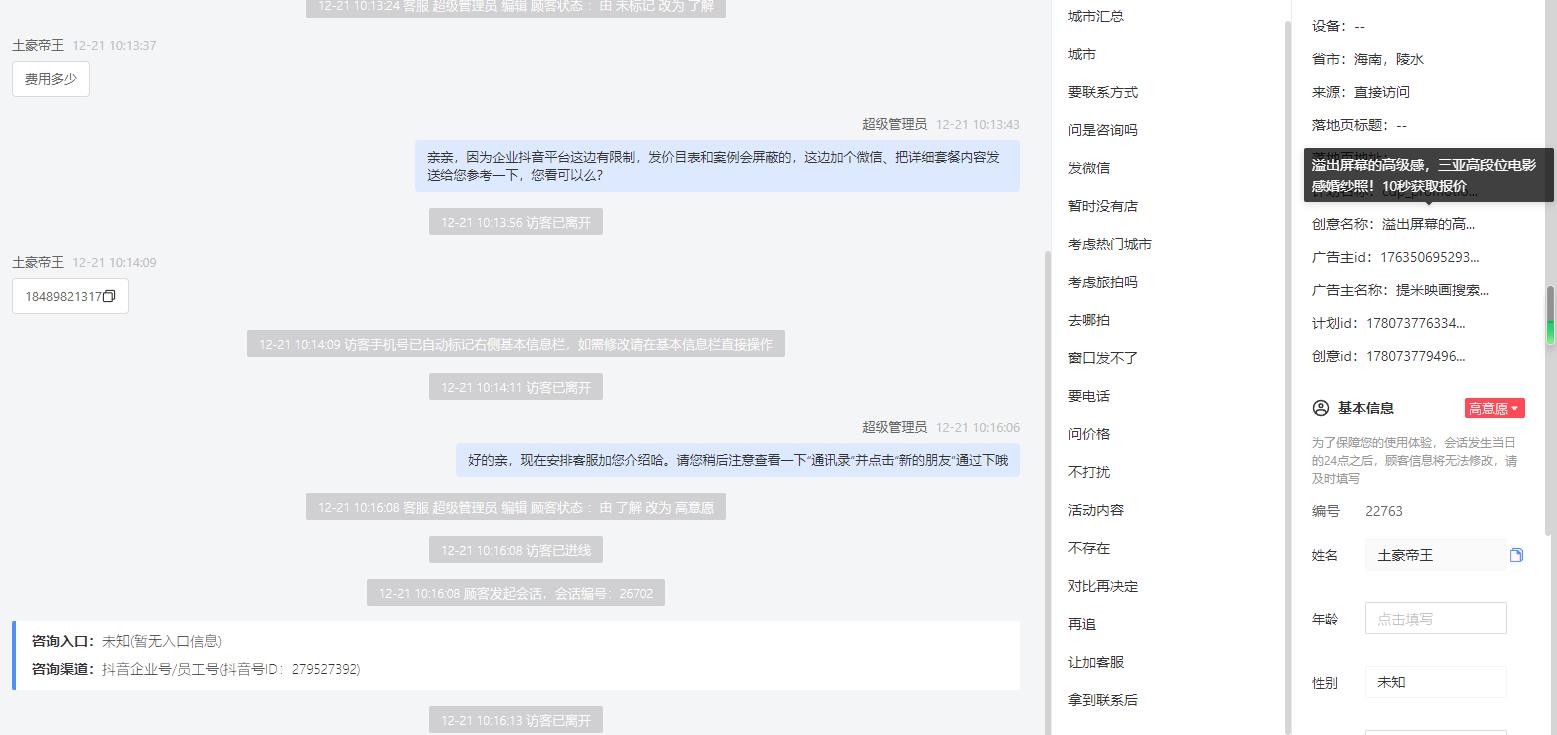Open the 性别 未知 dropdown
Screen dimensions: 1557x735
pos(1435,682)
